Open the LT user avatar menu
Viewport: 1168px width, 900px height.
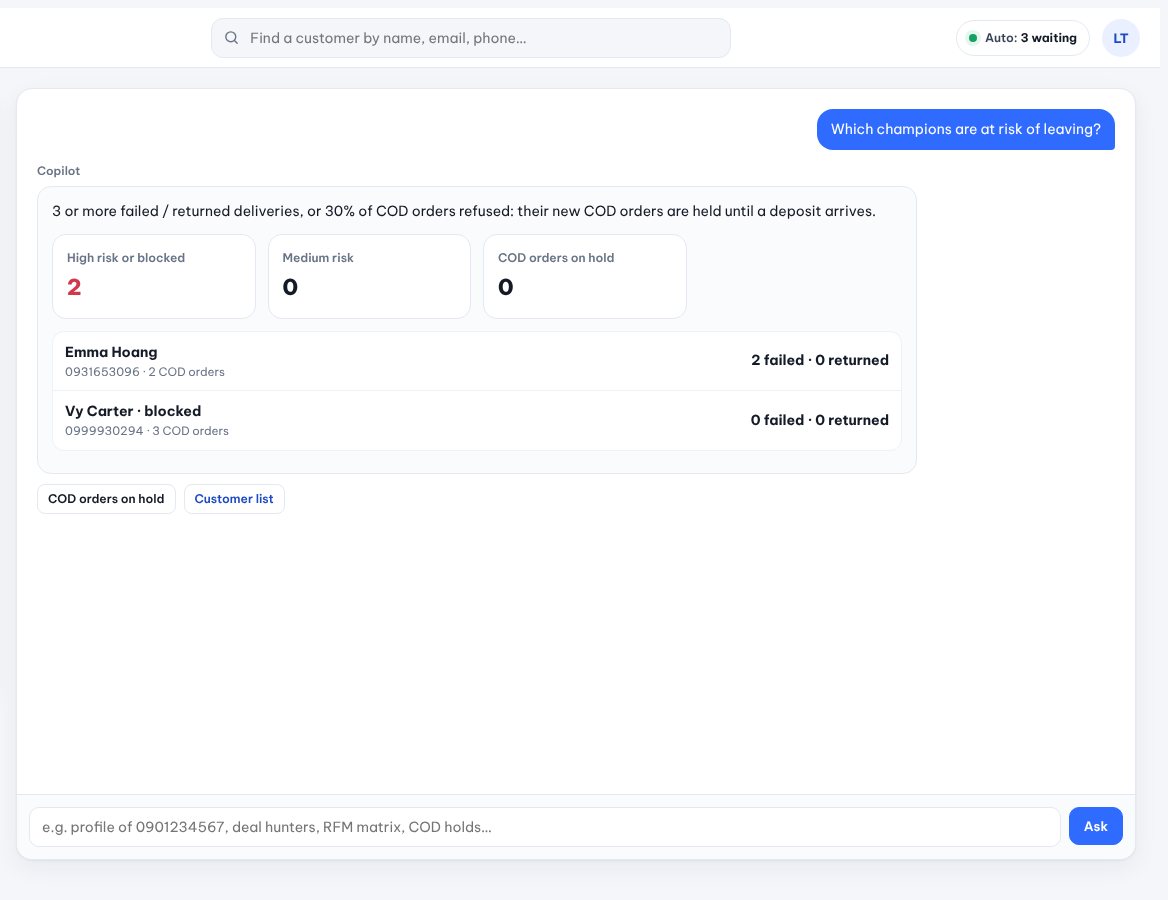point(1120,38)
